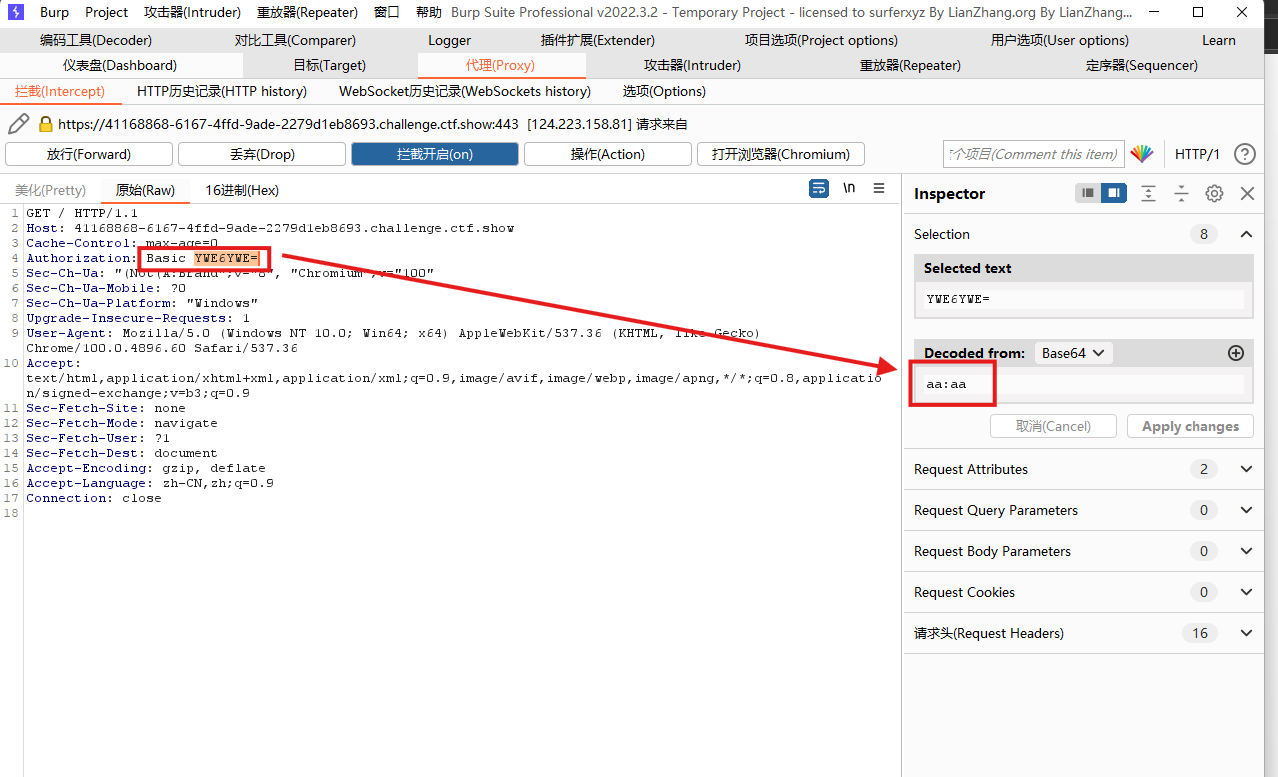Expand all Inspector sections icon
This screenshot has width=1278, height=777.
tap(1148, 193)
